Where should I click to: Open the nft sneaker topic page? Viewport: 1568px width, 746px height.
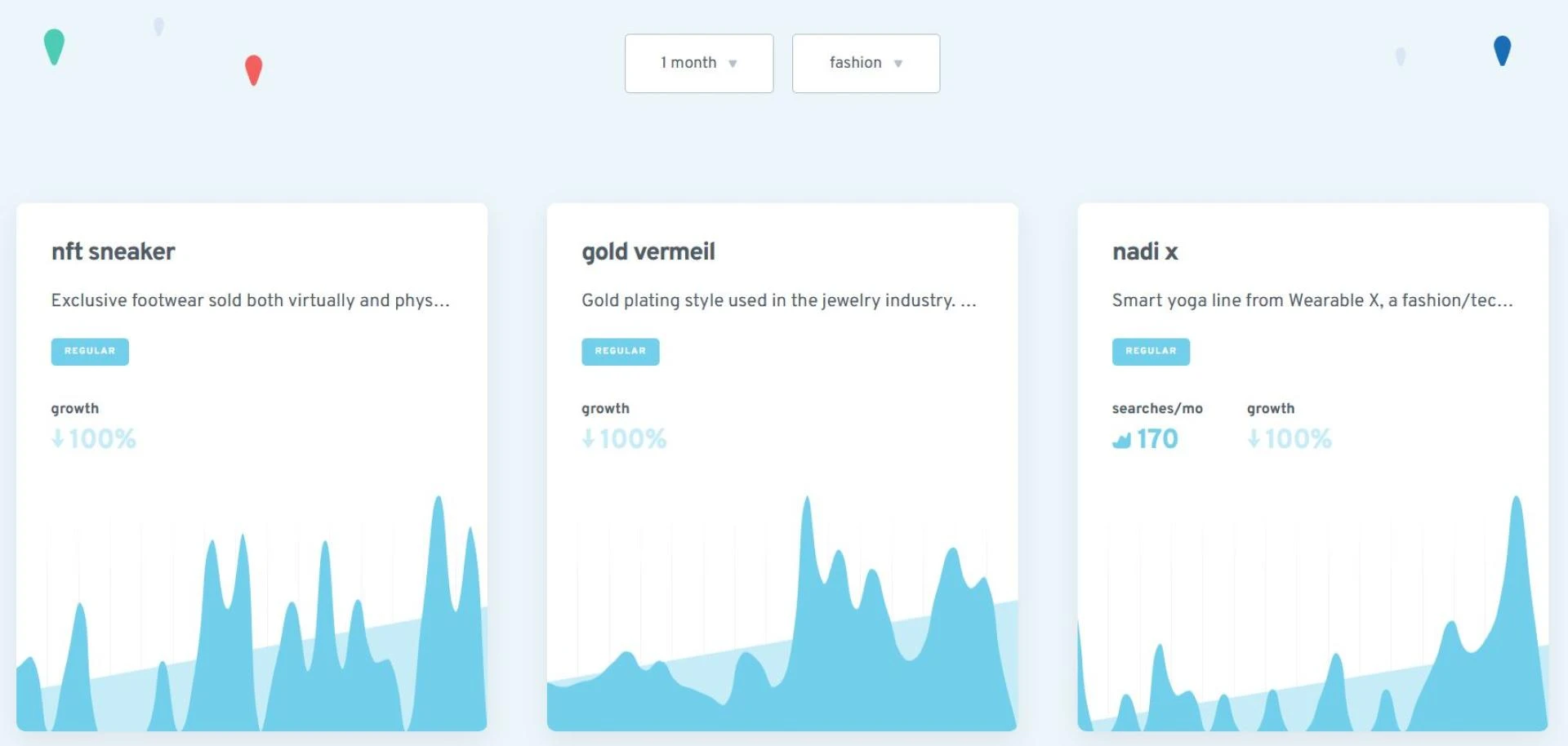point(113,251)
